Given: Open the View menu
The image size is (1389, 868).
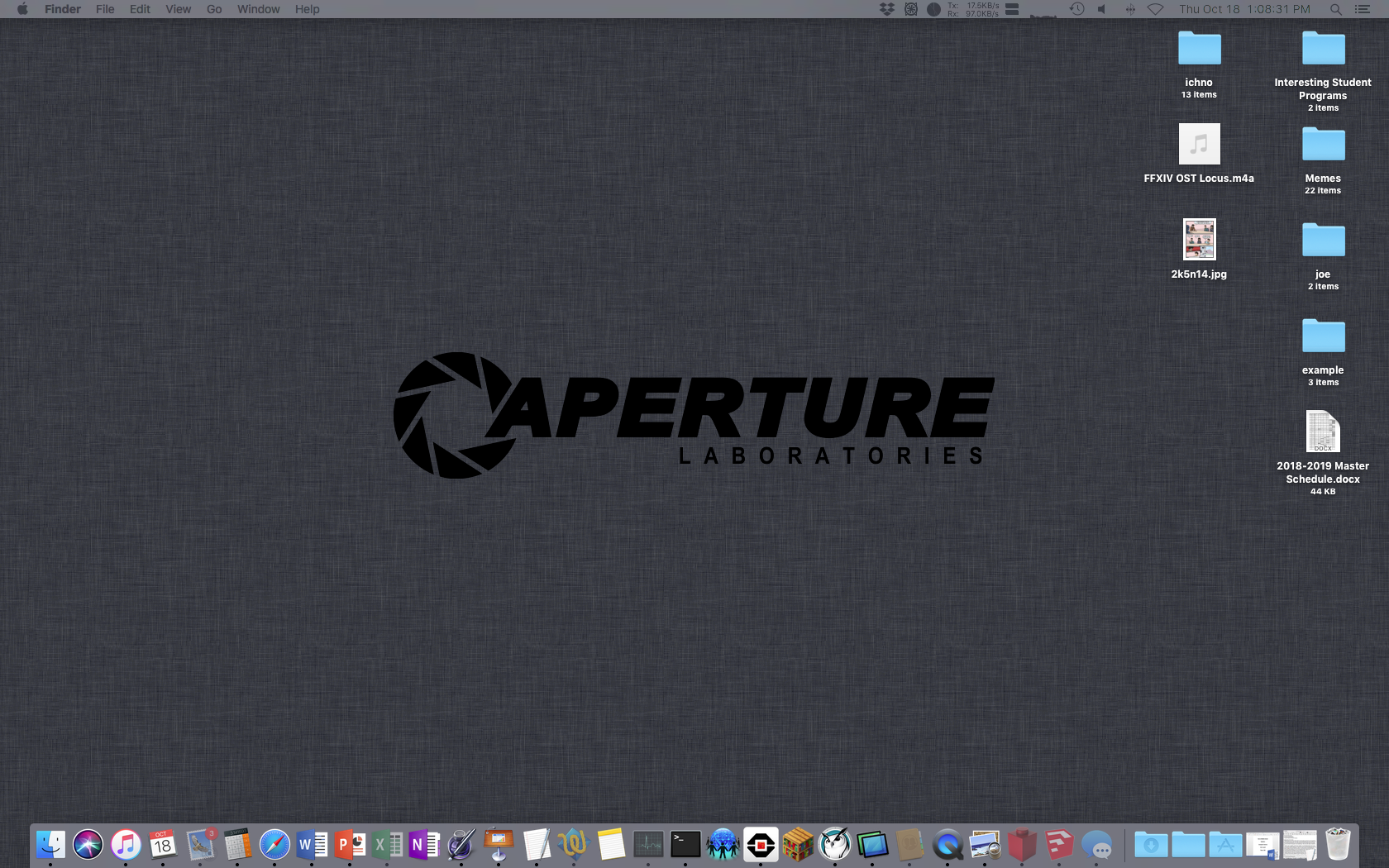Looking at the screenshot, I should [x=178, y=9].
